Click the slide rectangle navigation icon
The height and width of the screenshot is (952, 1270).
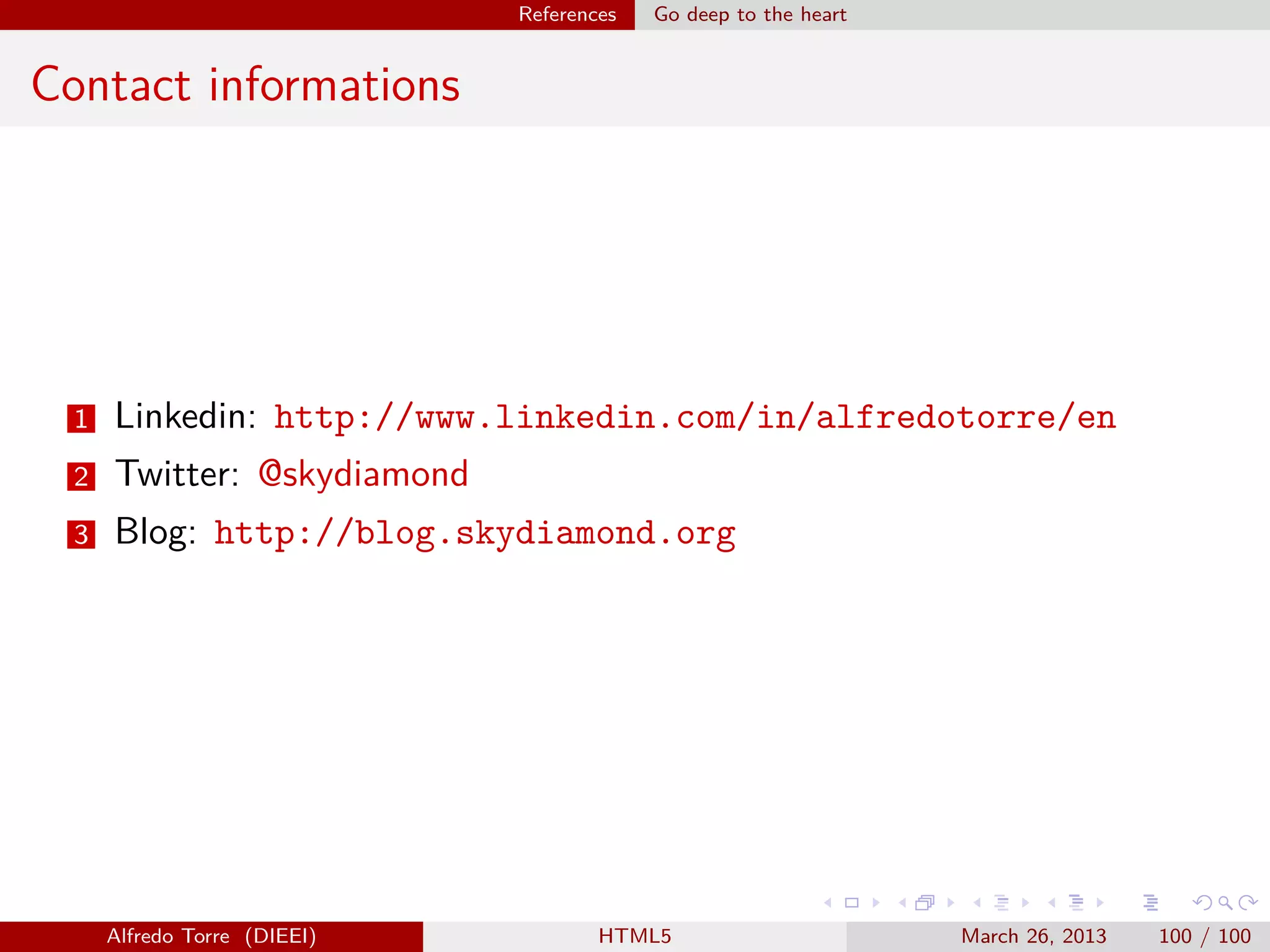click(x=852, y=902)
